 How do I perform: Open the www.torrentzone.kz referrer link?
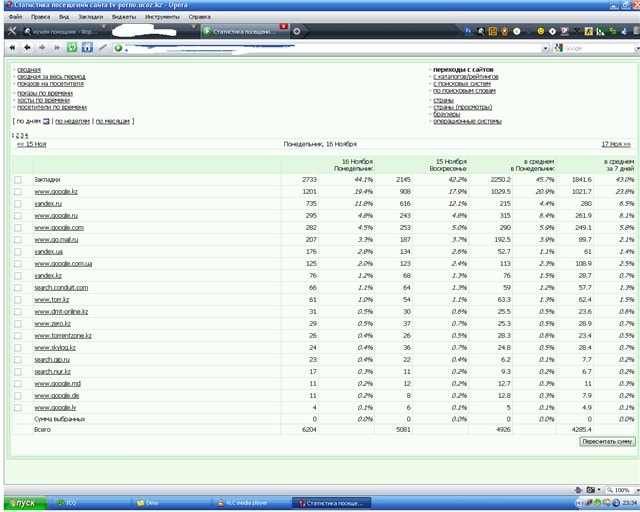pyautogui.click(x=63, y=336)
